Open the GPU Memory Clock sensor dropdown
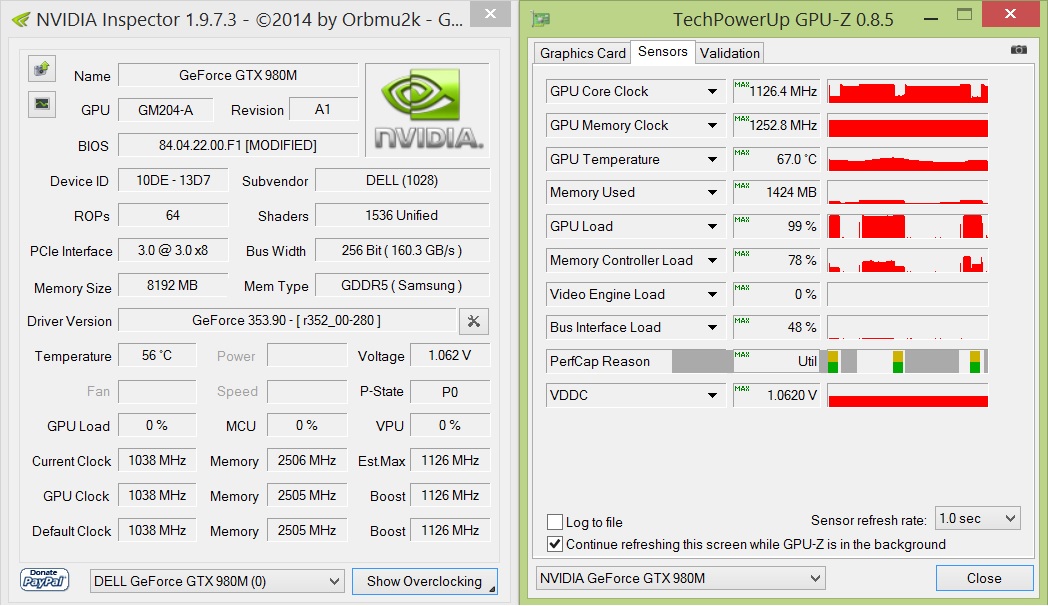Screen dimensions: 1048x606 pos(712,126)
